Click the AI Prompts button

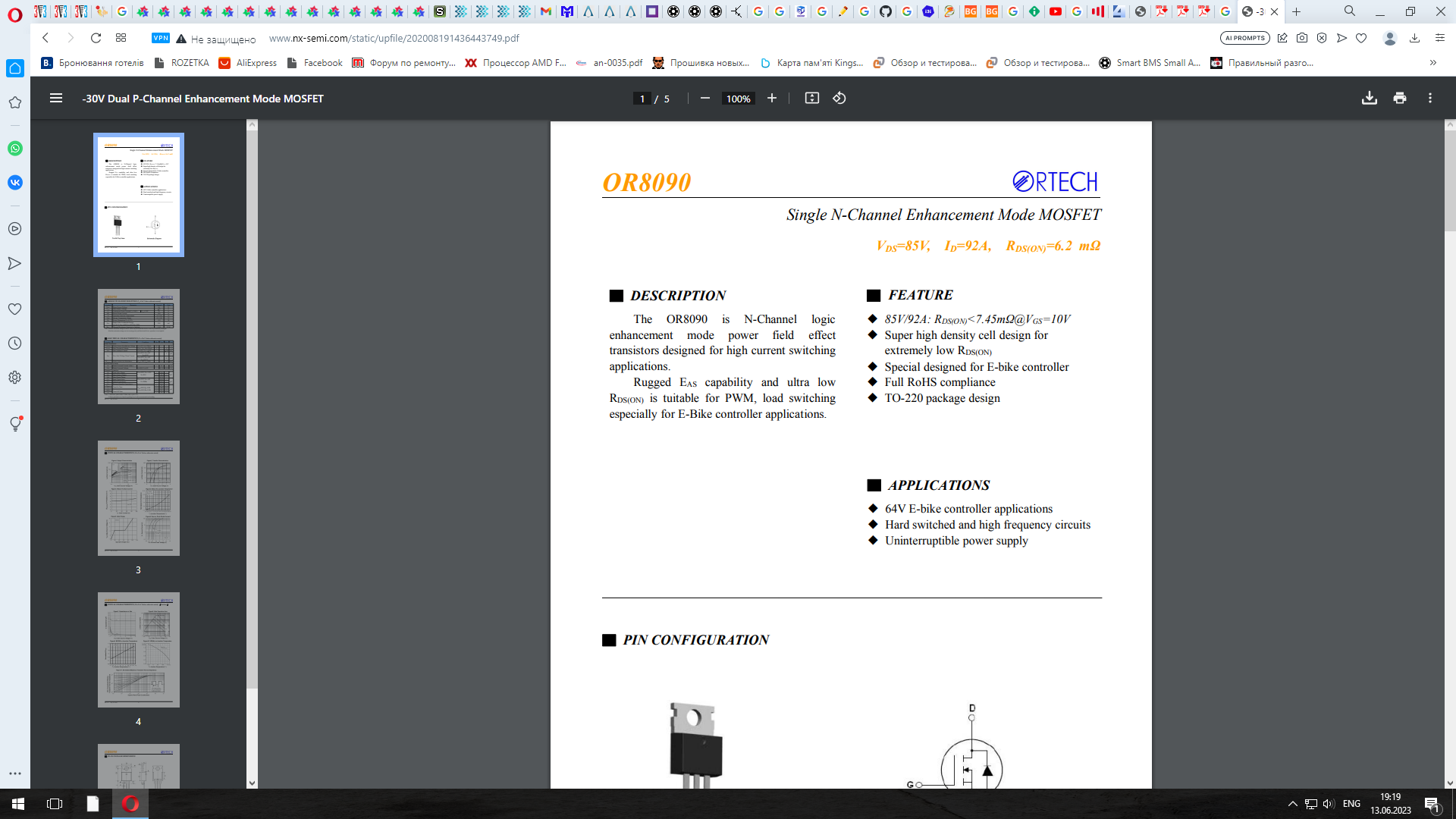click(1245, 38)
